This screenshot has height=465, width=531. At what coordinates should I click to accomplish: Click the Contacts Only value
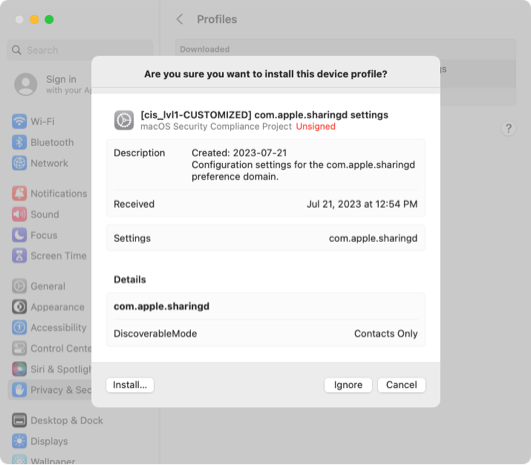click(x=386, y=334)
